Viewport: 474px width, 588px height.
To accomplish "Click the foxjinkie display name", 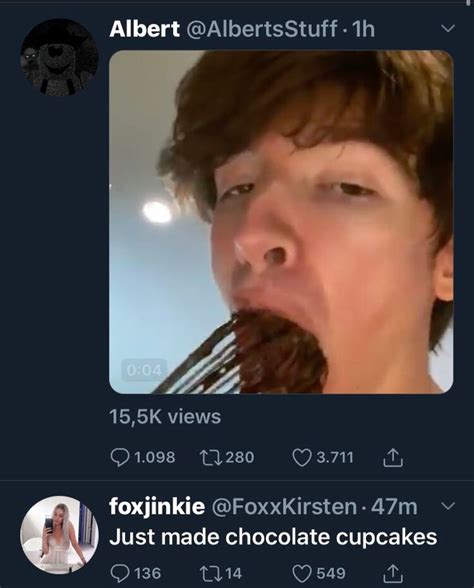I will point(157,507).
